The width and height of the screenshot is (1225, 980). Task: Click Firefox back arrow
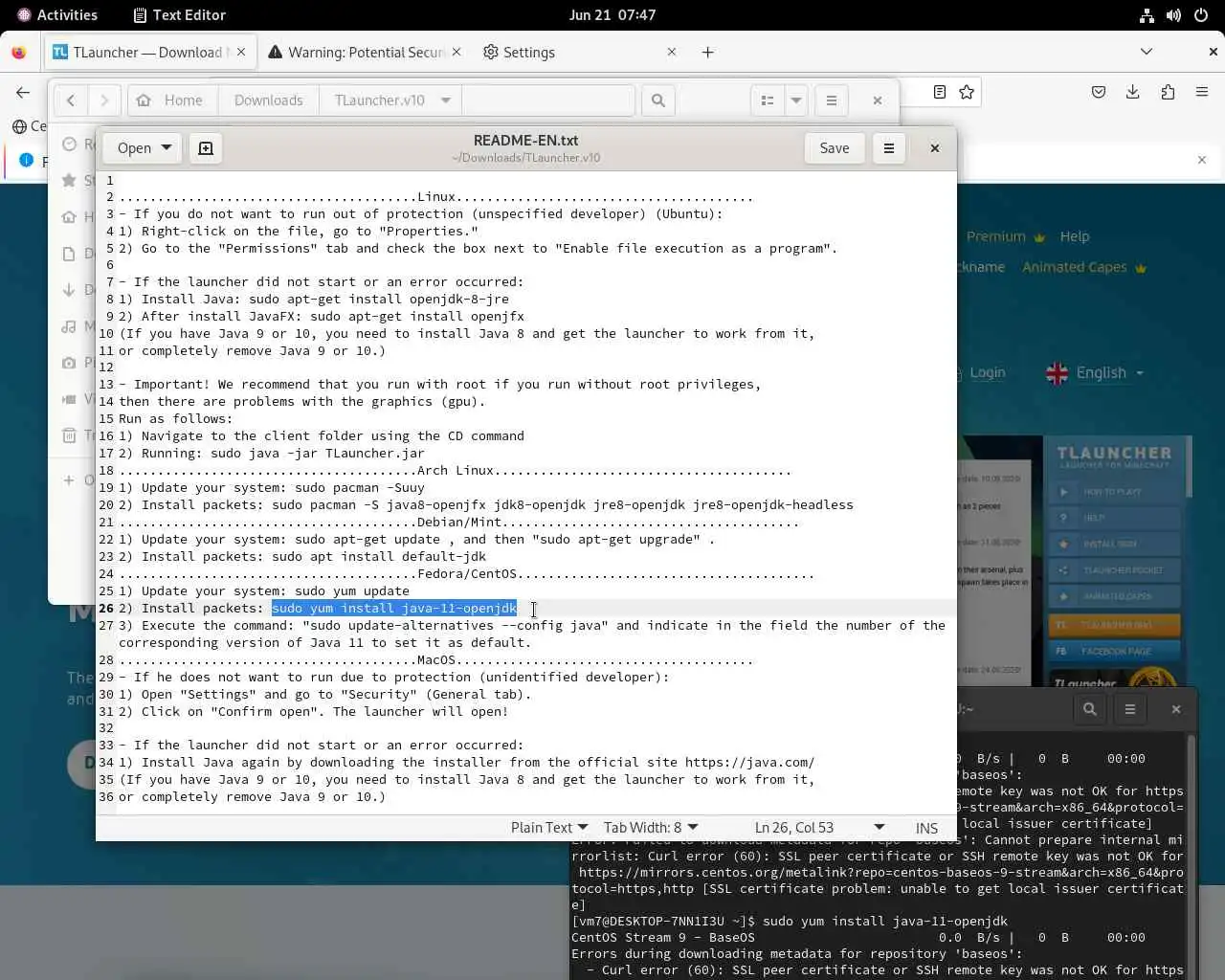coord(23,92)
